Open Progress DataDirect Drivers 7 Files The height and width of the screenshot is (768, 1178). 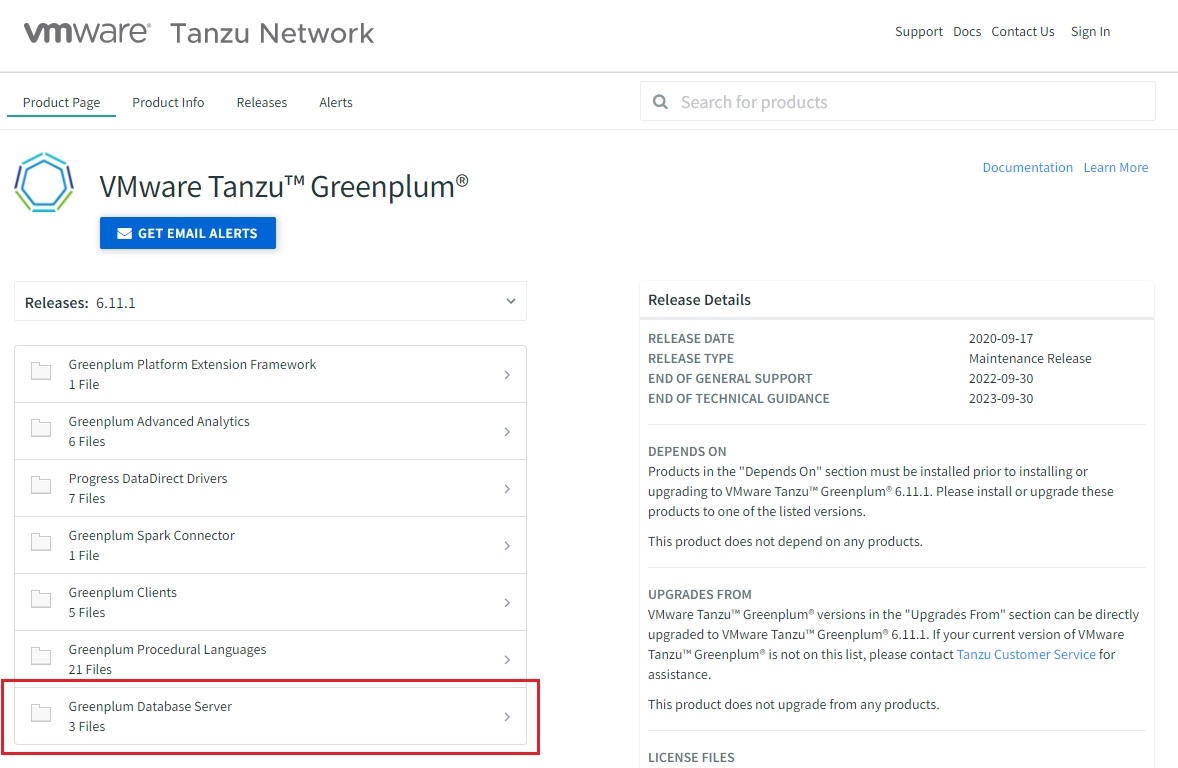[x=270, y=488]
